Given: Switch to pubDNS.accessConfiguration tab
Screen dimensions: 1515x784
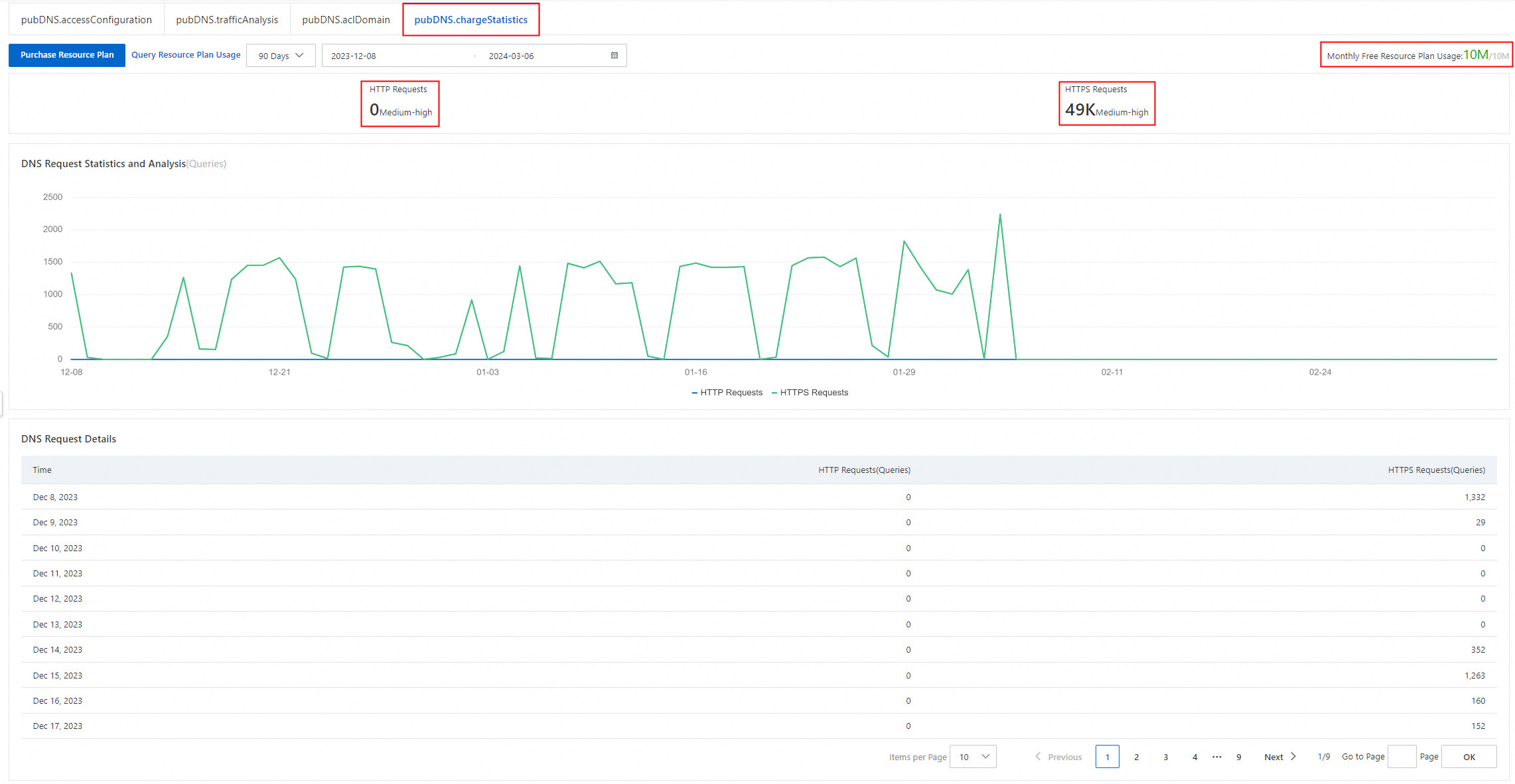Looking at the screenshot, I should [x=86, y=20].
